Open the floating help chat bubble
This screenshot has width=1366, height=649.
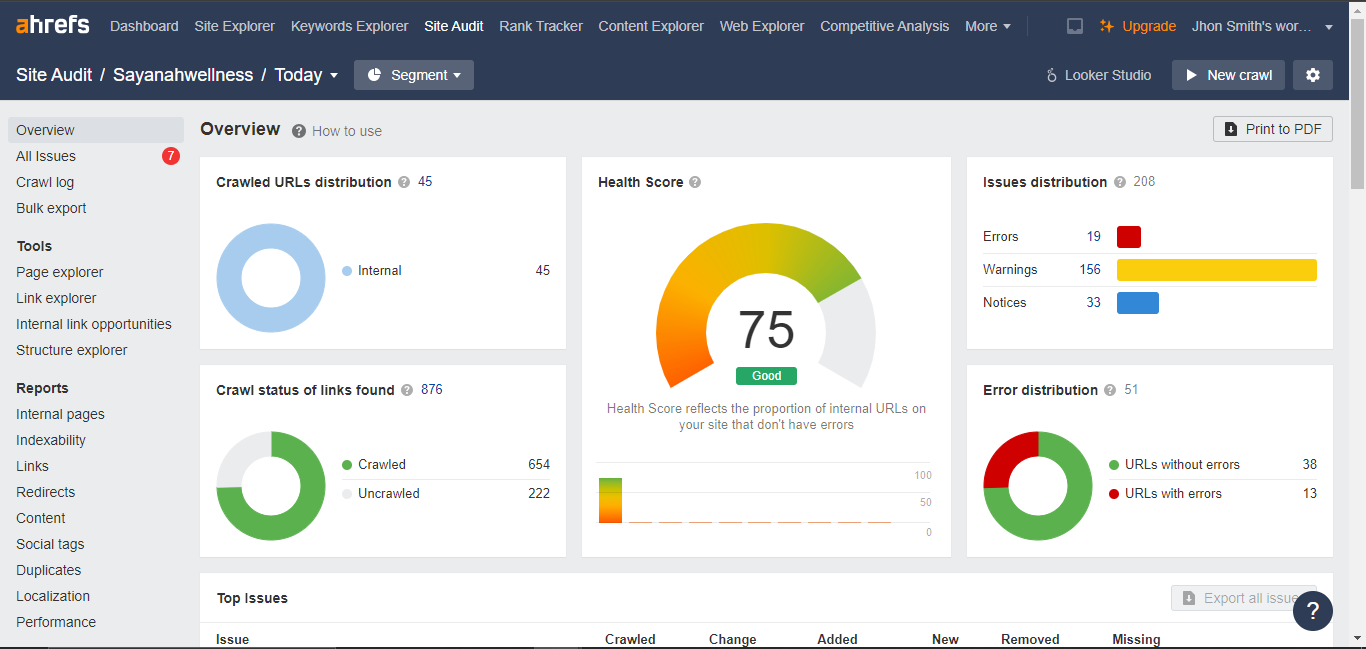pyautogui.click(x=1313, y=611)
